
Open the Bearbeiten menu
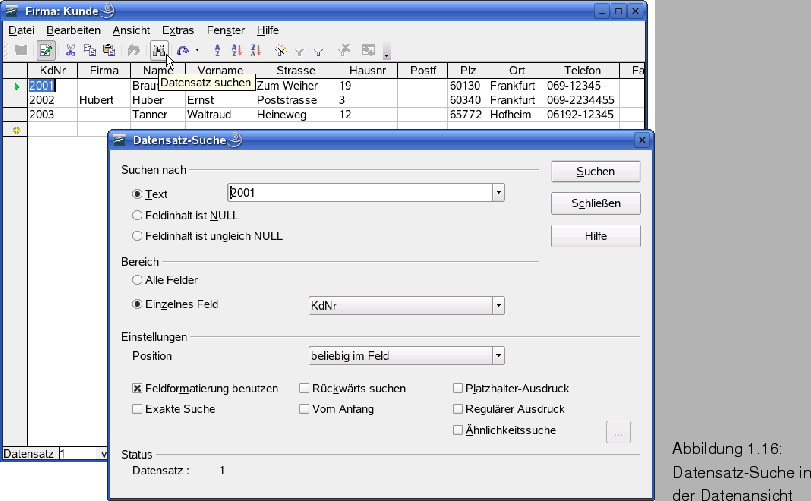click(x=73, y=31)
